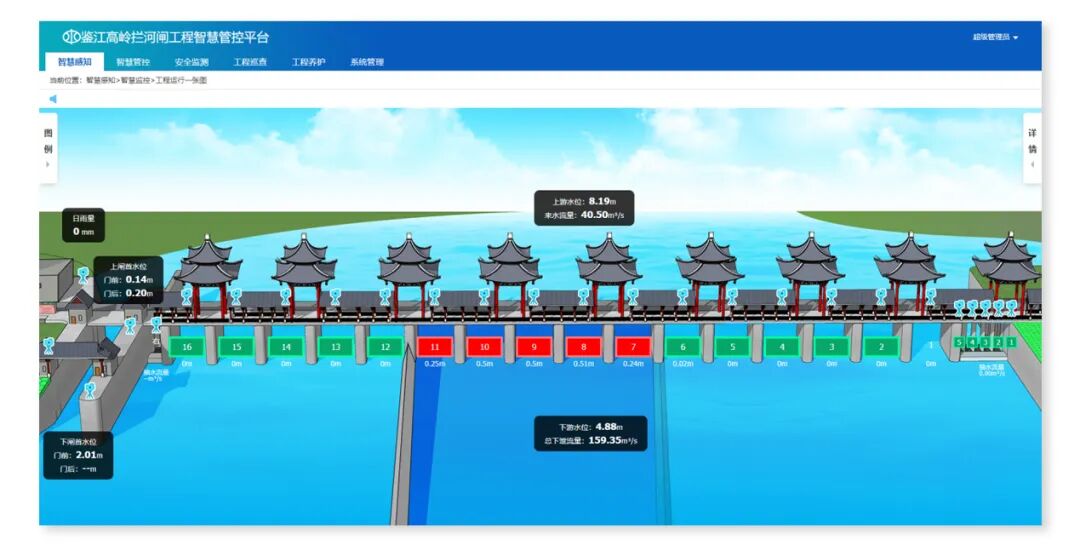
Task: Select large green gate 5 on the dam
Action: pos(732,347)
